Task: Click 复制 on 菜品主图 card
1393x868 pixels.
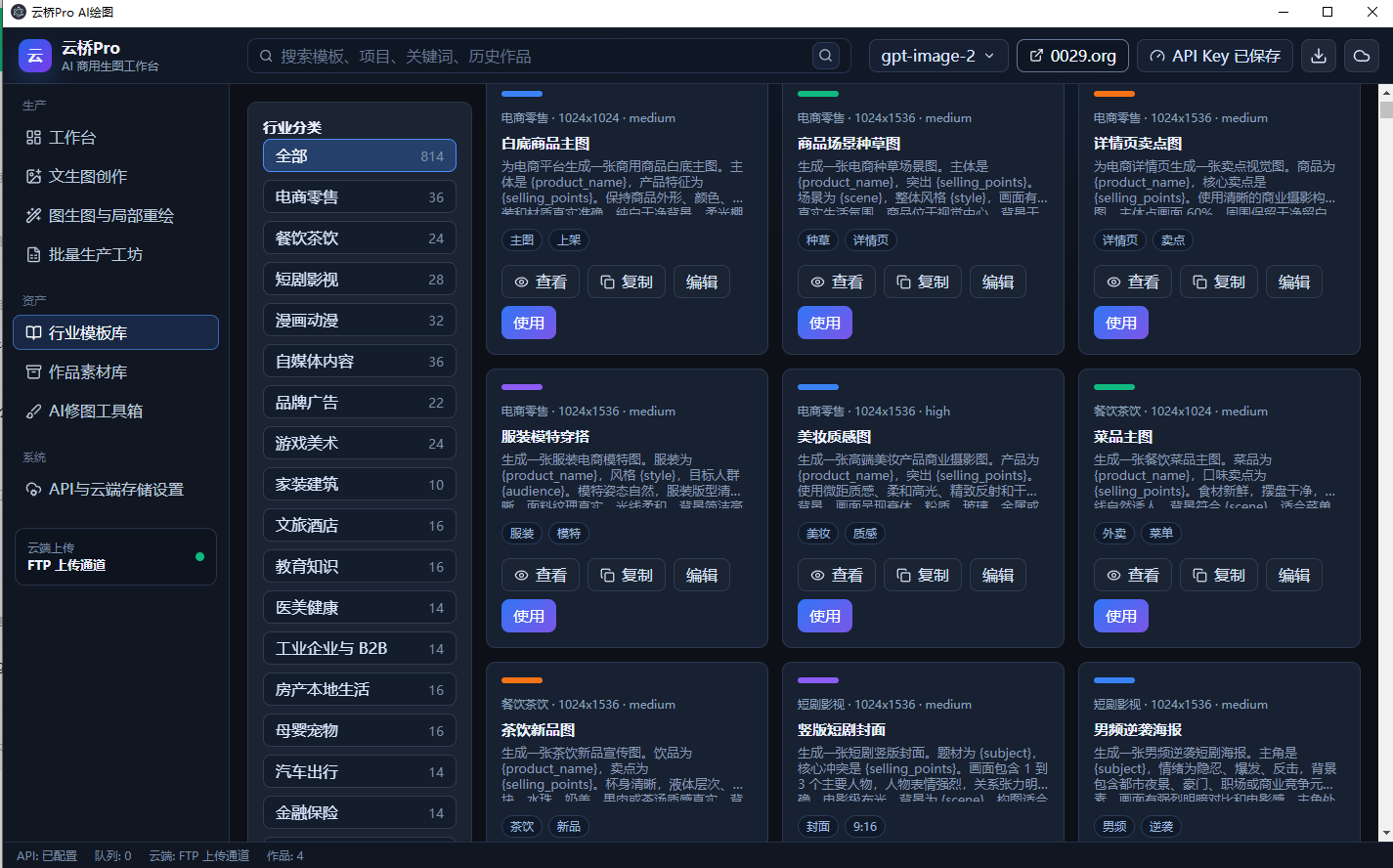Action: coord(1219,575)
